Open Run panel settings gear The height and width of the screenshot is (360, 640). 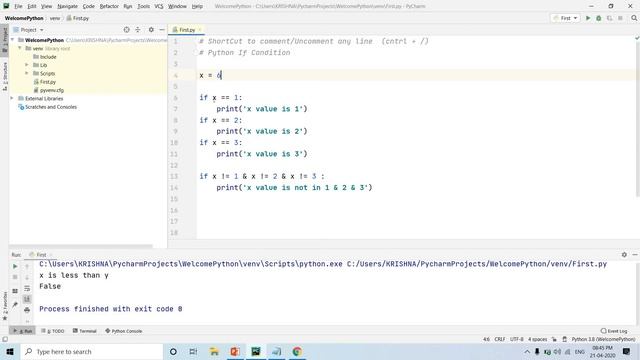point(624,254)
